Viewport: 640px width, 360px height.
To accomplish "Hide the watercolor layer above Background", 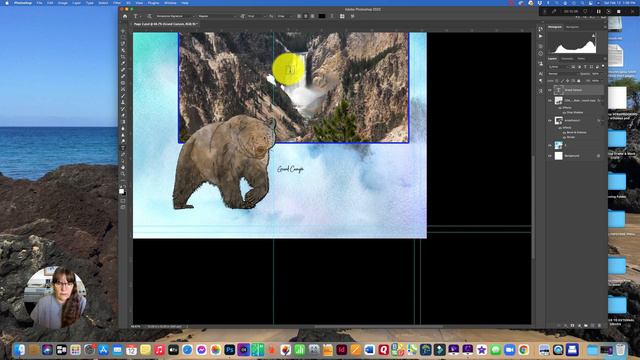I will (x=550, y=145).
